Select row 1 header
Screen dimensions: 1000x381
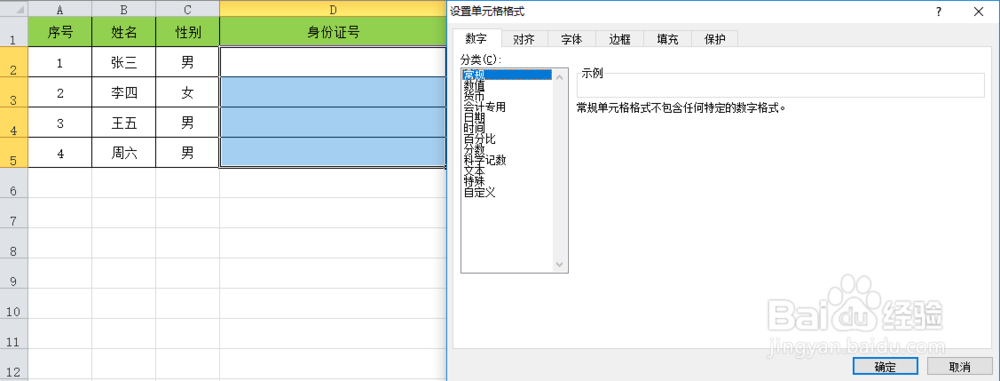[x=13, y=32]
